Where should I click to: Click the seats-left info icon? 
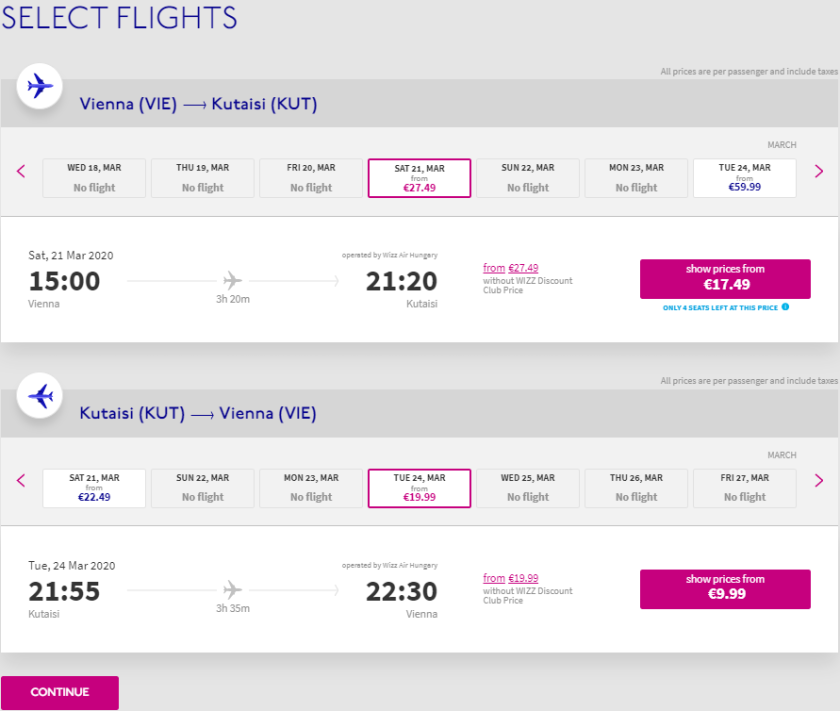785,307
